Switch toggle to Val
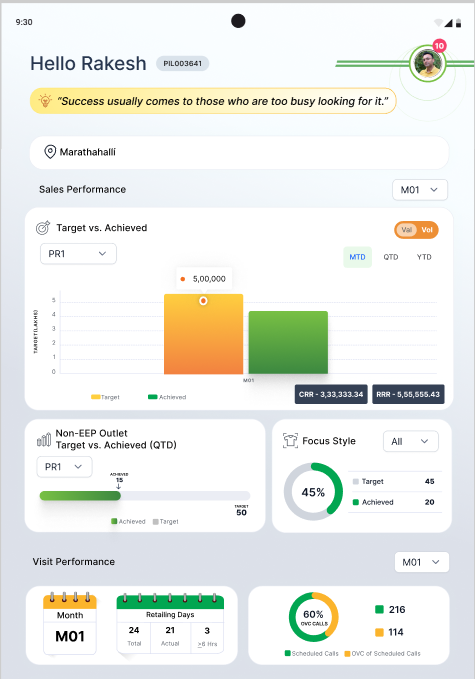The image size is (475, 679). (x=406, y=230)
